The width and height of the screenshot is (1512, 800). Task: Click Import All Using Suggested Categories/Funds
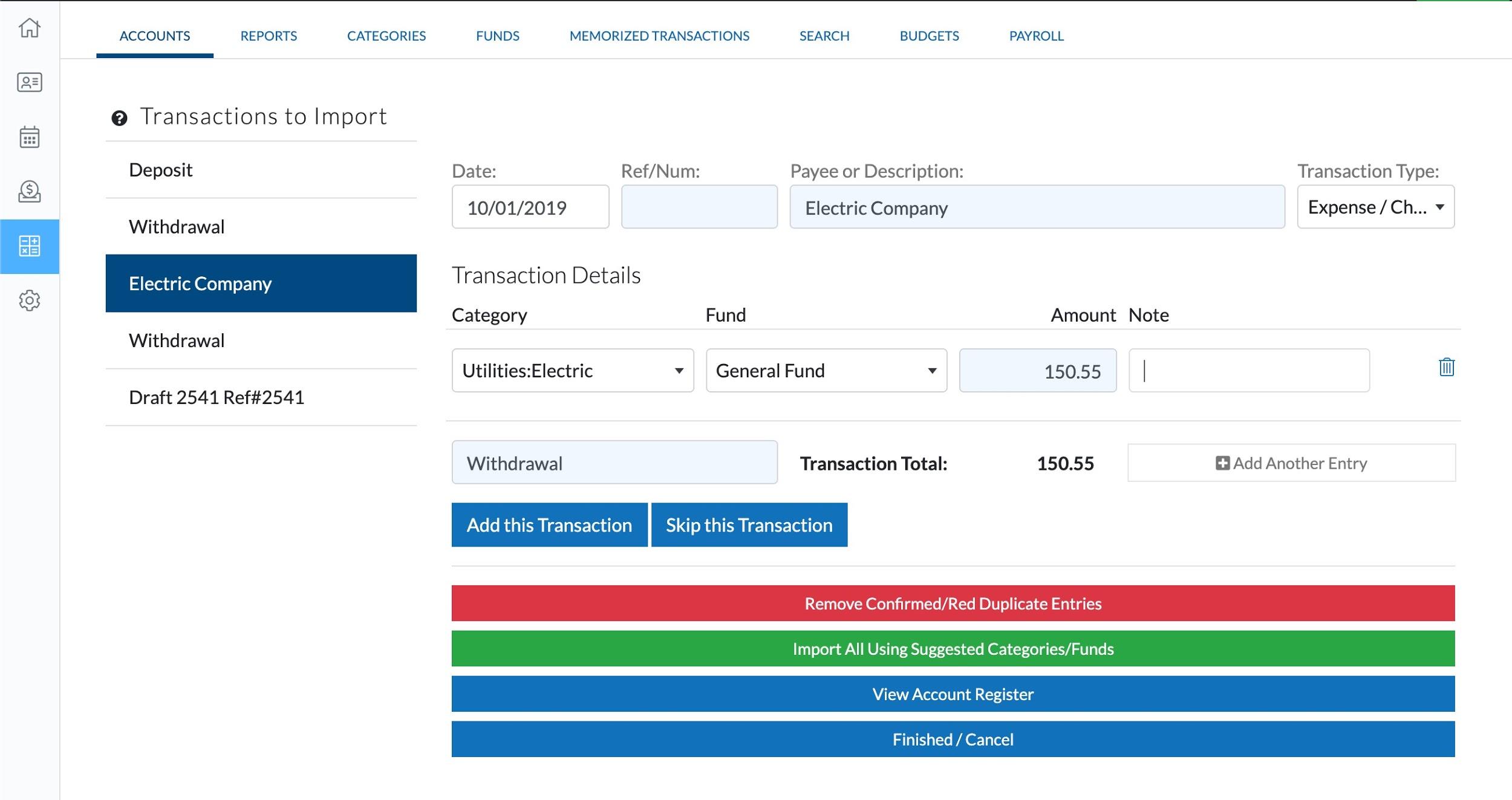[952, 649]
